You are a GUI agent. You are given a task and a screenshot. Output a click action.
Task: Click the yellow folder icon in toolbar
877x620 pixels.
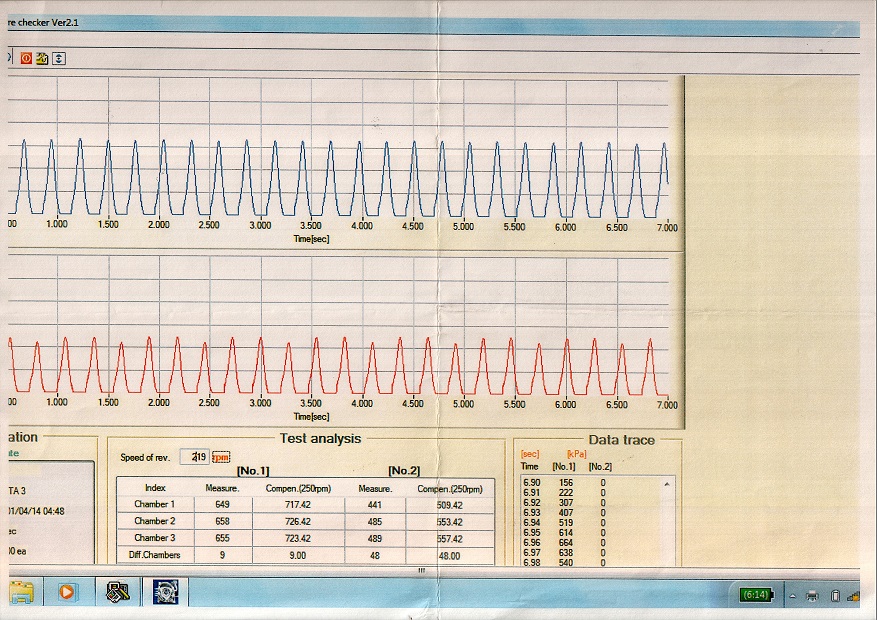tap(42, 59)
